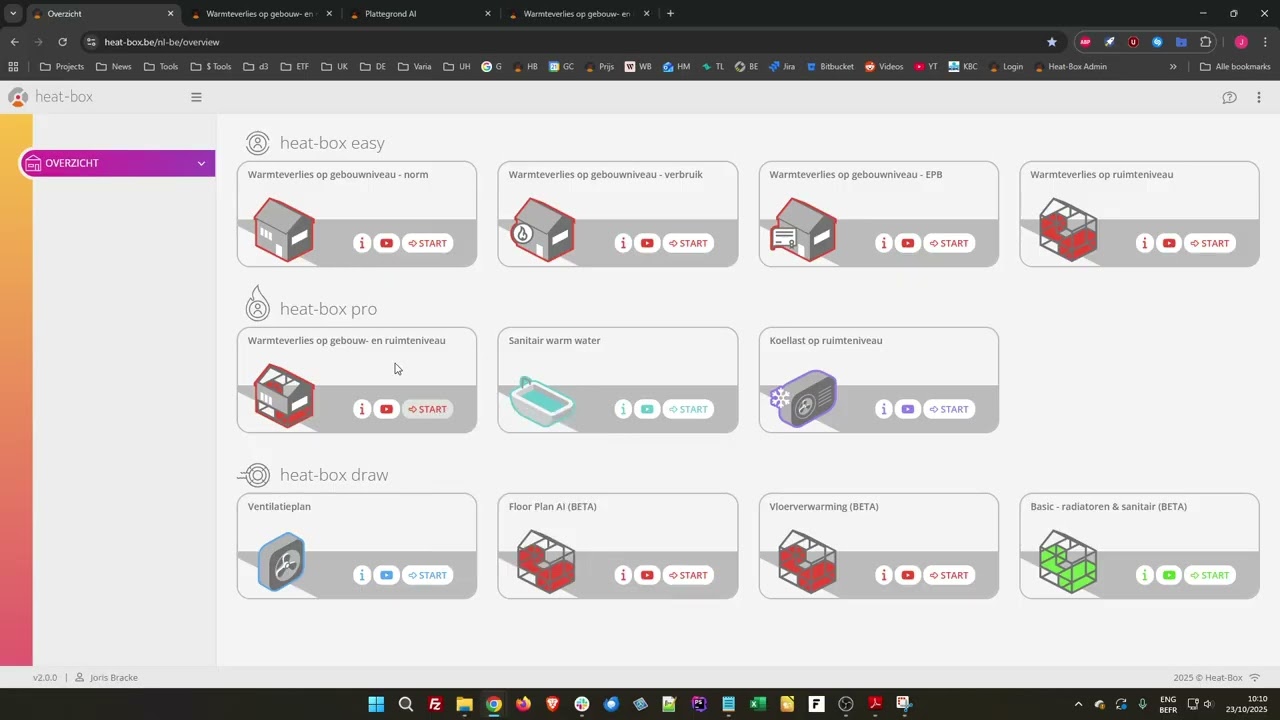Image resolution: width=1280 pixels, height=720 pixels.
Task: Toggle the hamburger sidebar menu
Action: (196, 97)
